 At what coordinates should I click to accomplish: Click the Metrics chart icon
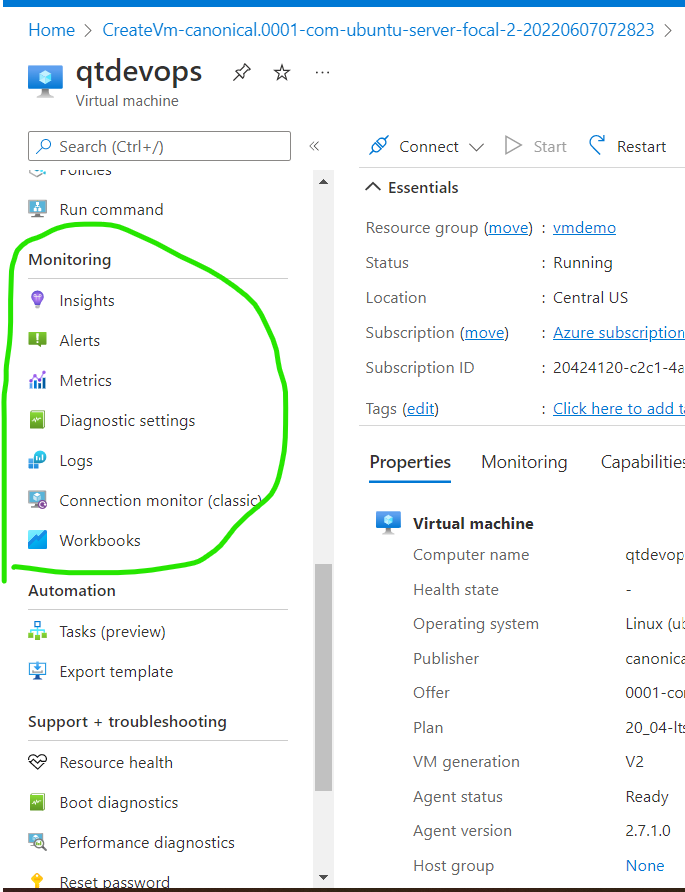point(38,380)
